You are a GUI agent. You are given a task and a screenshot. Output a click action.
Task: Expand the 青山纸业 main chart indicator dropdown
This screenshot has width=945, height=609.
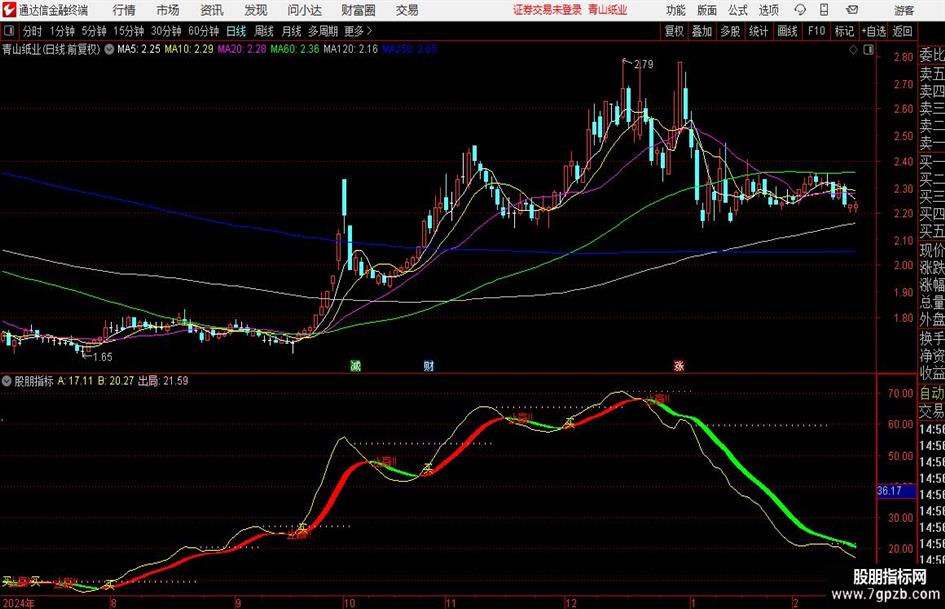click(109, 49)
